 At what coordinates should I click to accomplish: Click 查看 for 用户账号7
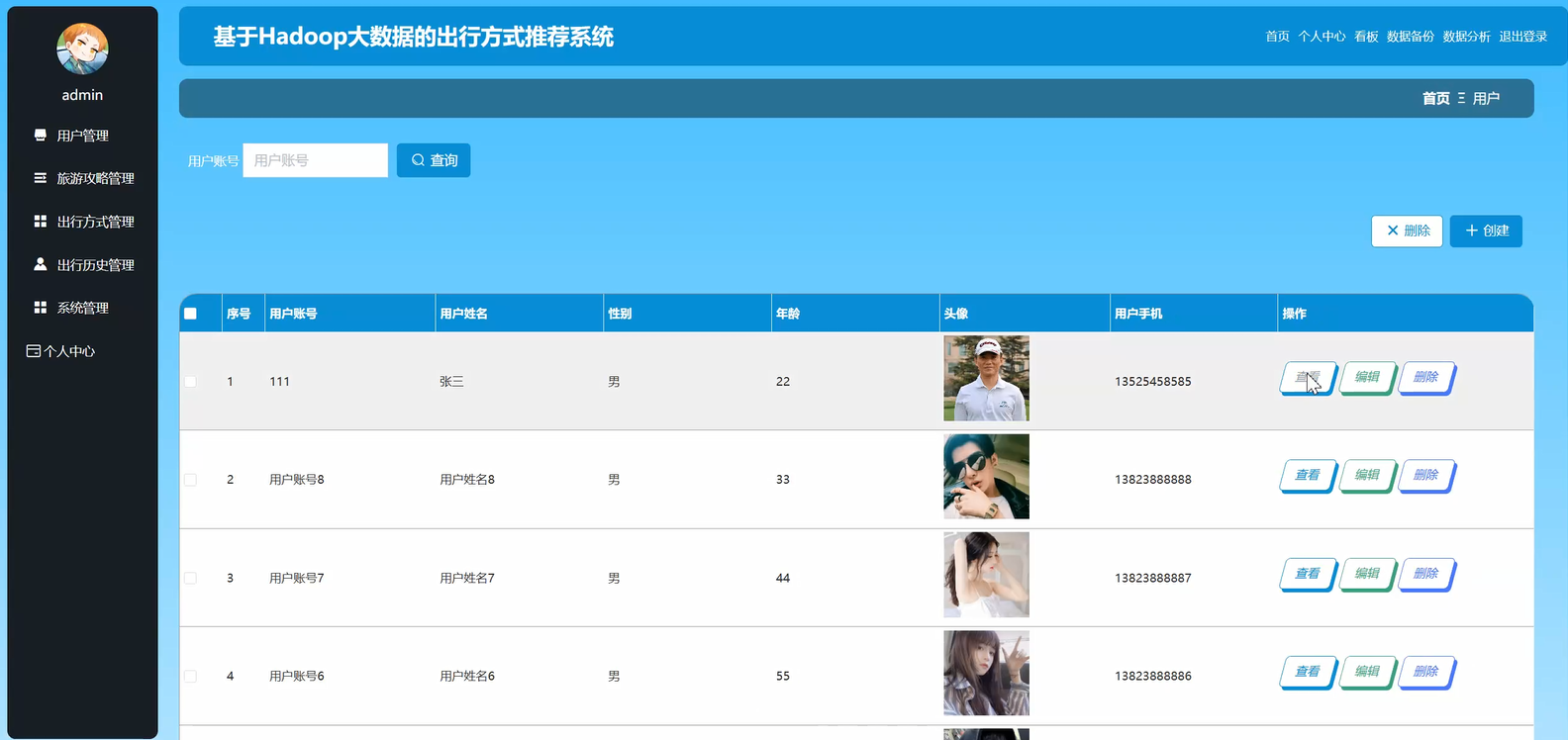pos(1308,574)
